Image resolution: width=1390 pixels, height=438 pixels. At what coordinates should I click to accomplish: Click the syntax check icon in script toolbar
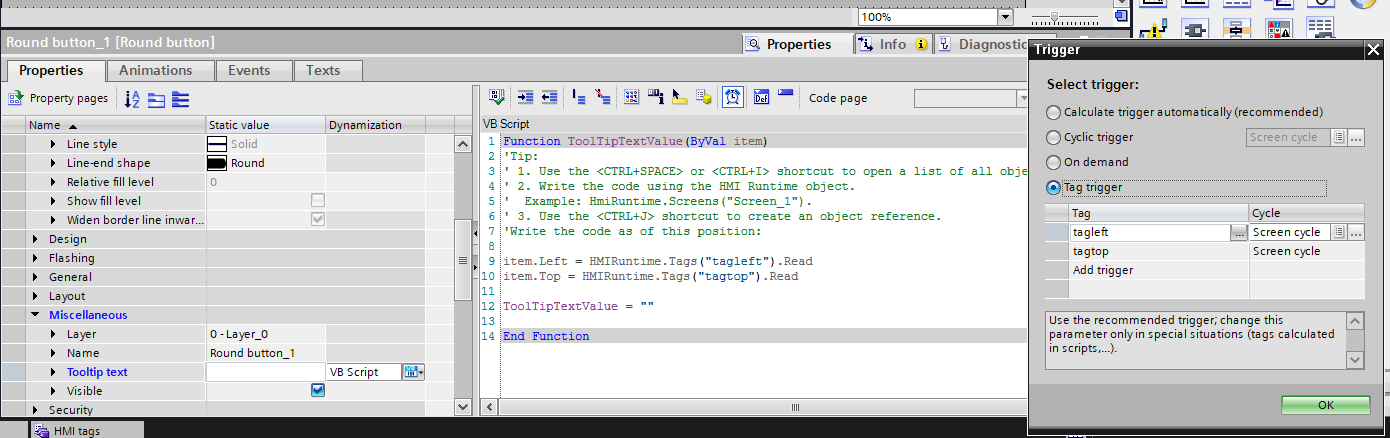[496, 97]
